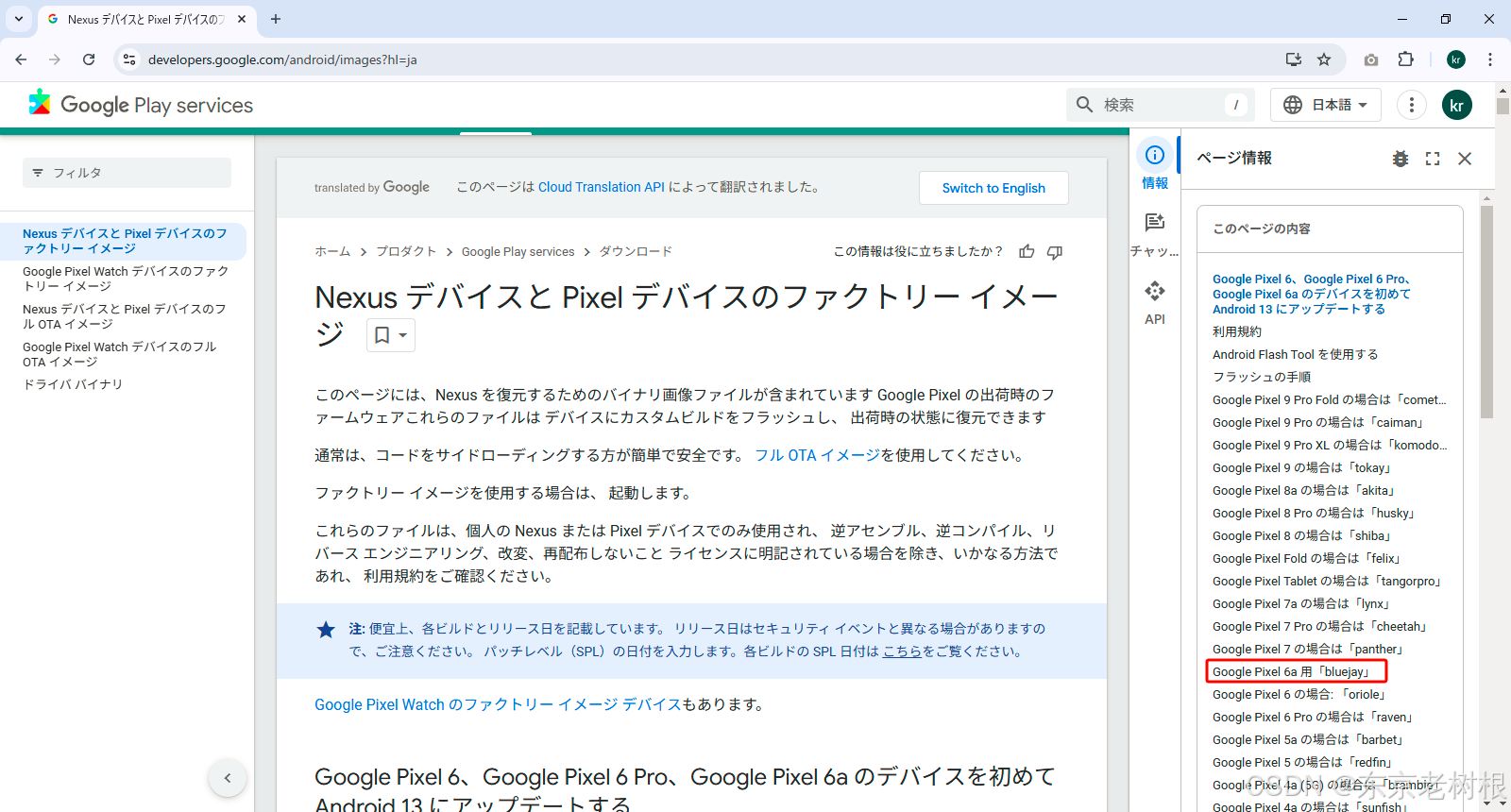Open Chrome profile kr in toolbar
Viewport: 1511px width, 812px height.
(1456, 59)
